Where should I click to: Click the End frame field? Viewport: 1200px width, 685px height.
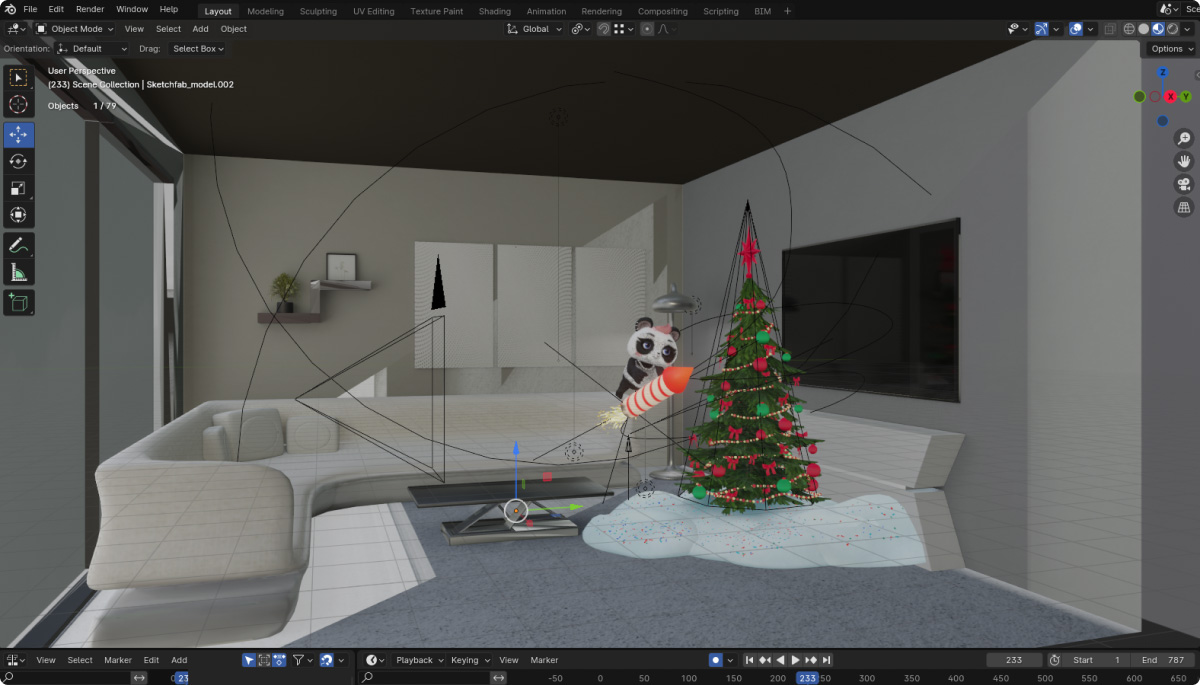point(1164,660)
